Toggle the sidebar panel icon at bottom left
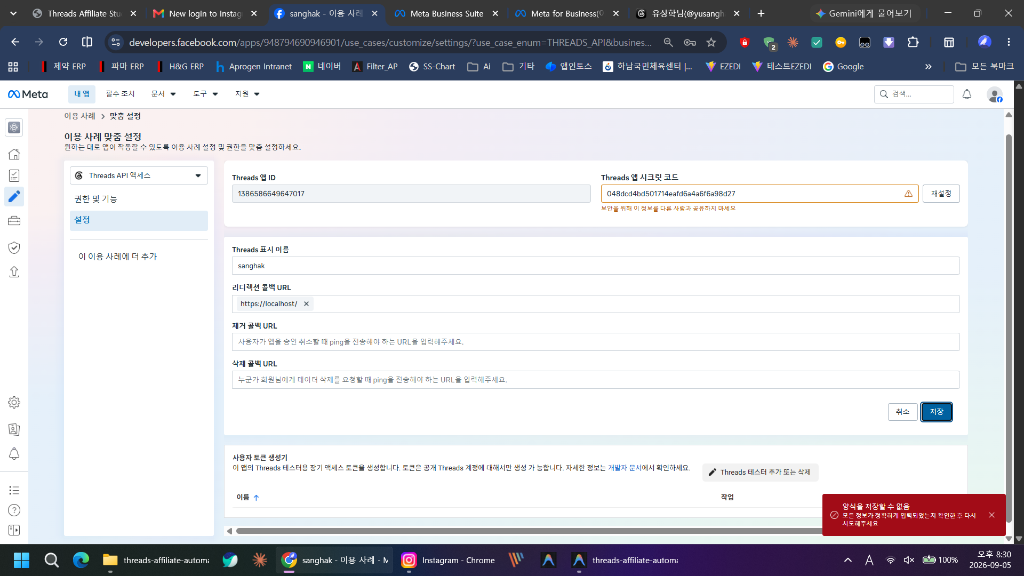This screenshot has width=1024, height=576. 14,530
